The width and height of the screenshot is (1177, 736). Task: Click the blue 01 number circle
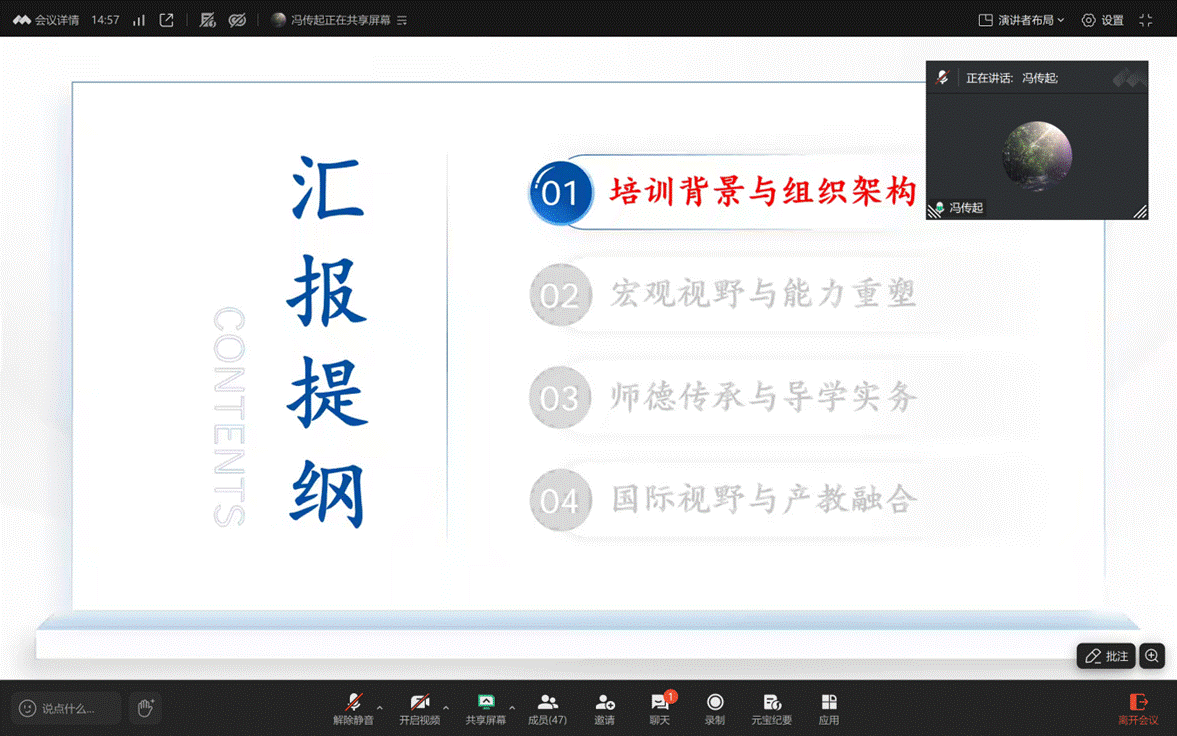(x=560, y=193)
